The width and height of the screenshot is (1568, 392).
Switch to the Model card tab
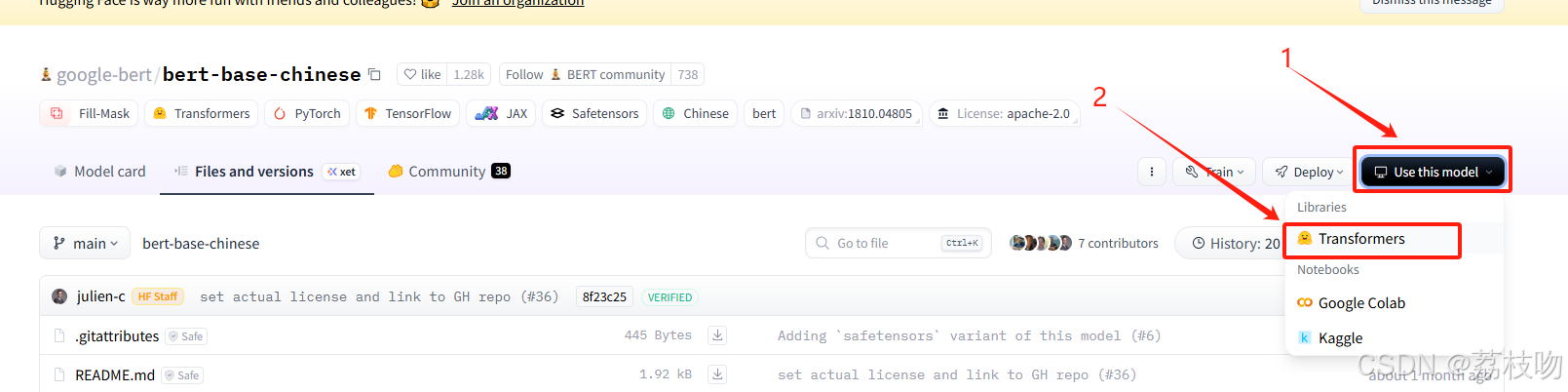(100, 171)
